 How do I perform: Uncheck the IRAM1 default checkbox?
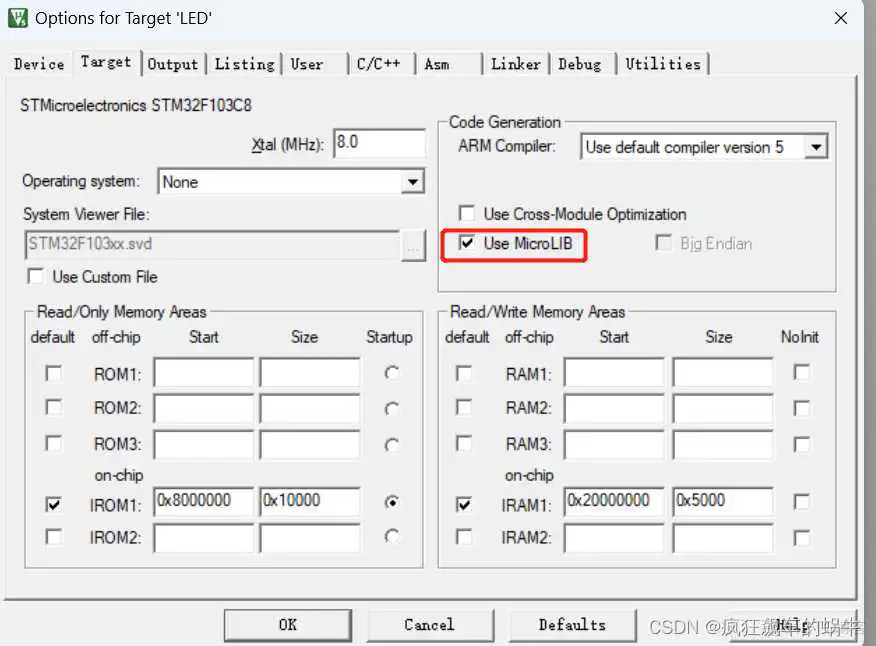(464, 505)
